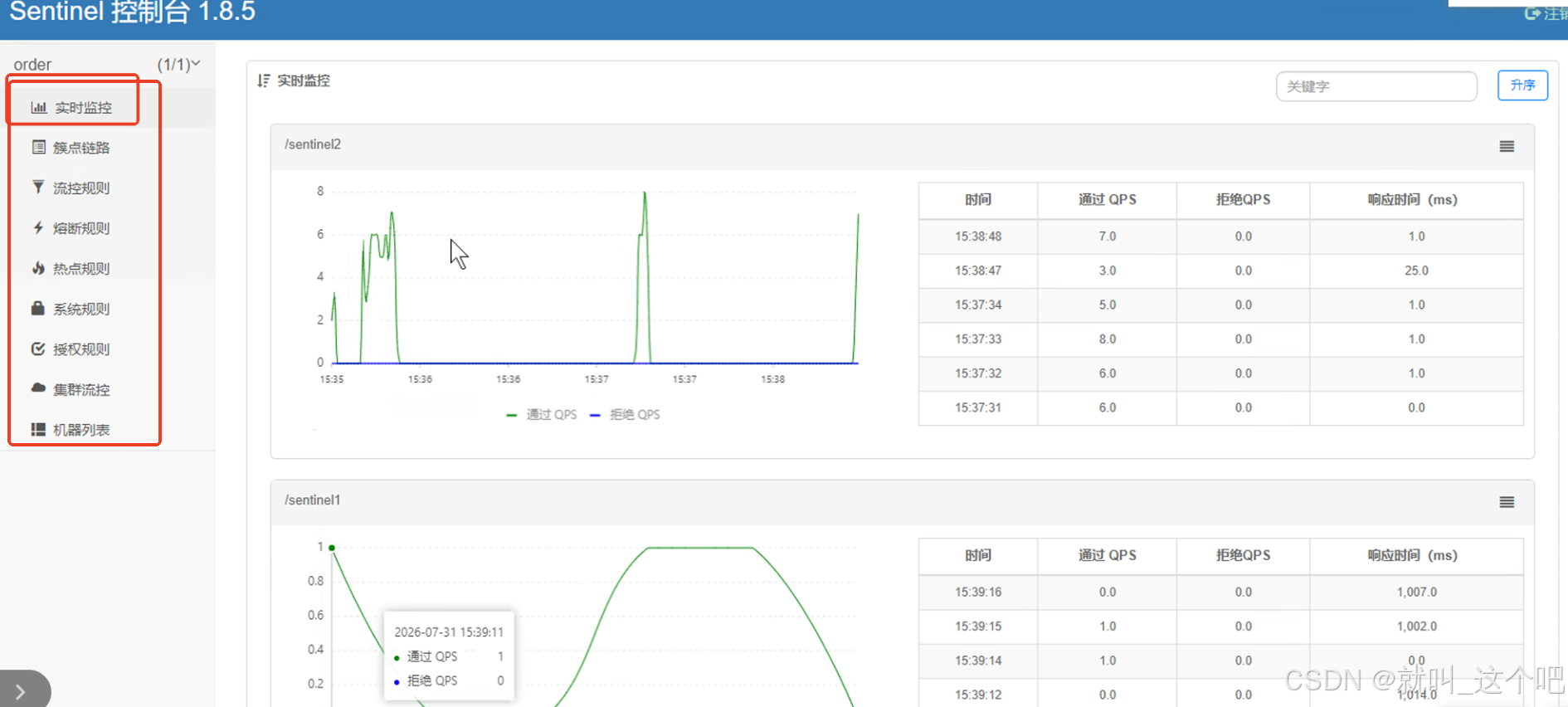The height and width of the screenshot is (707, 1568).
Task: Open the 集群流控 cloud icon
Action: click(x=38, y=388)
